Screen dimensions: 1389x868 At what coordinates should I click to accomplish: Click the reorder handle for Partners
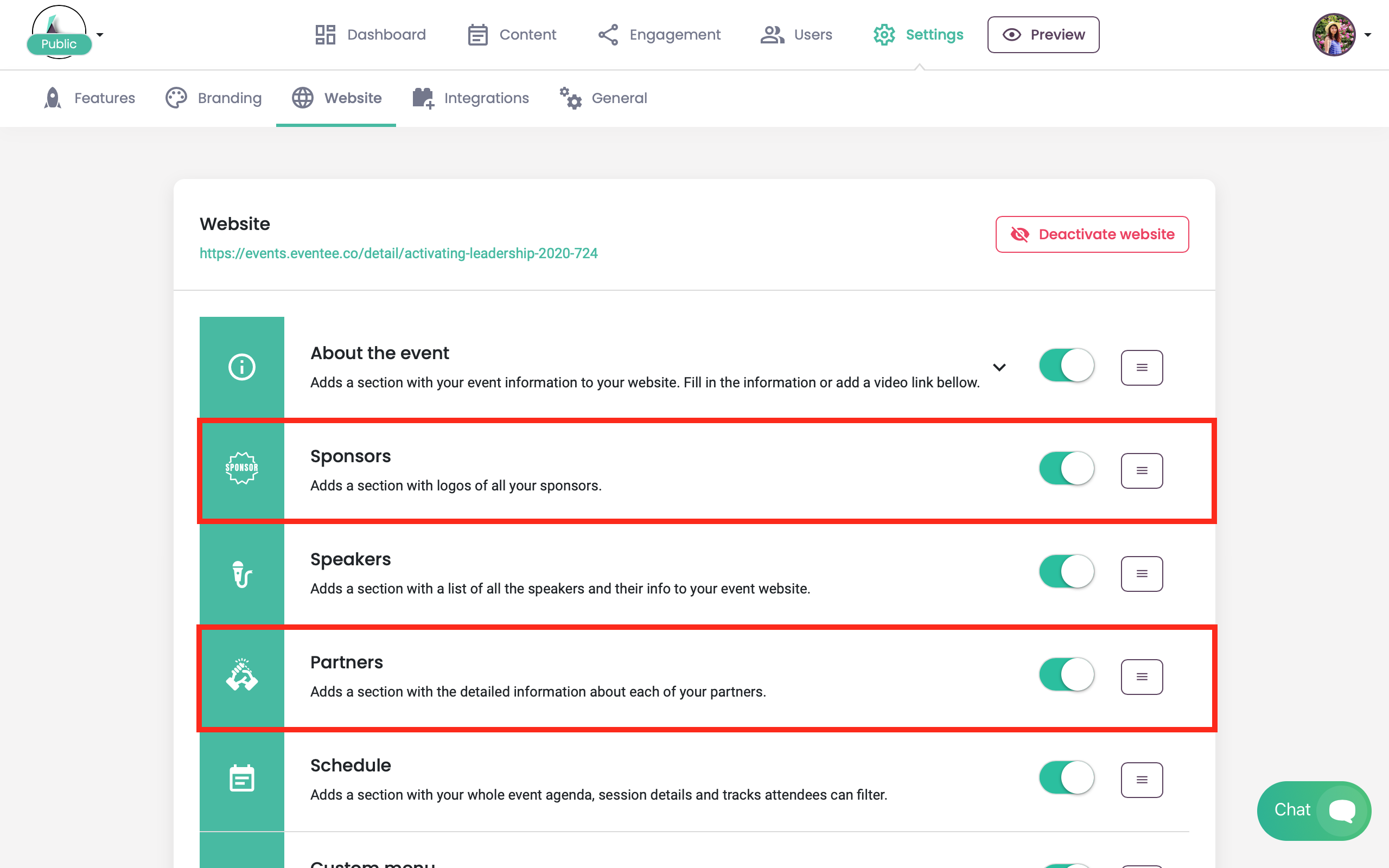tap(1142, 677)
